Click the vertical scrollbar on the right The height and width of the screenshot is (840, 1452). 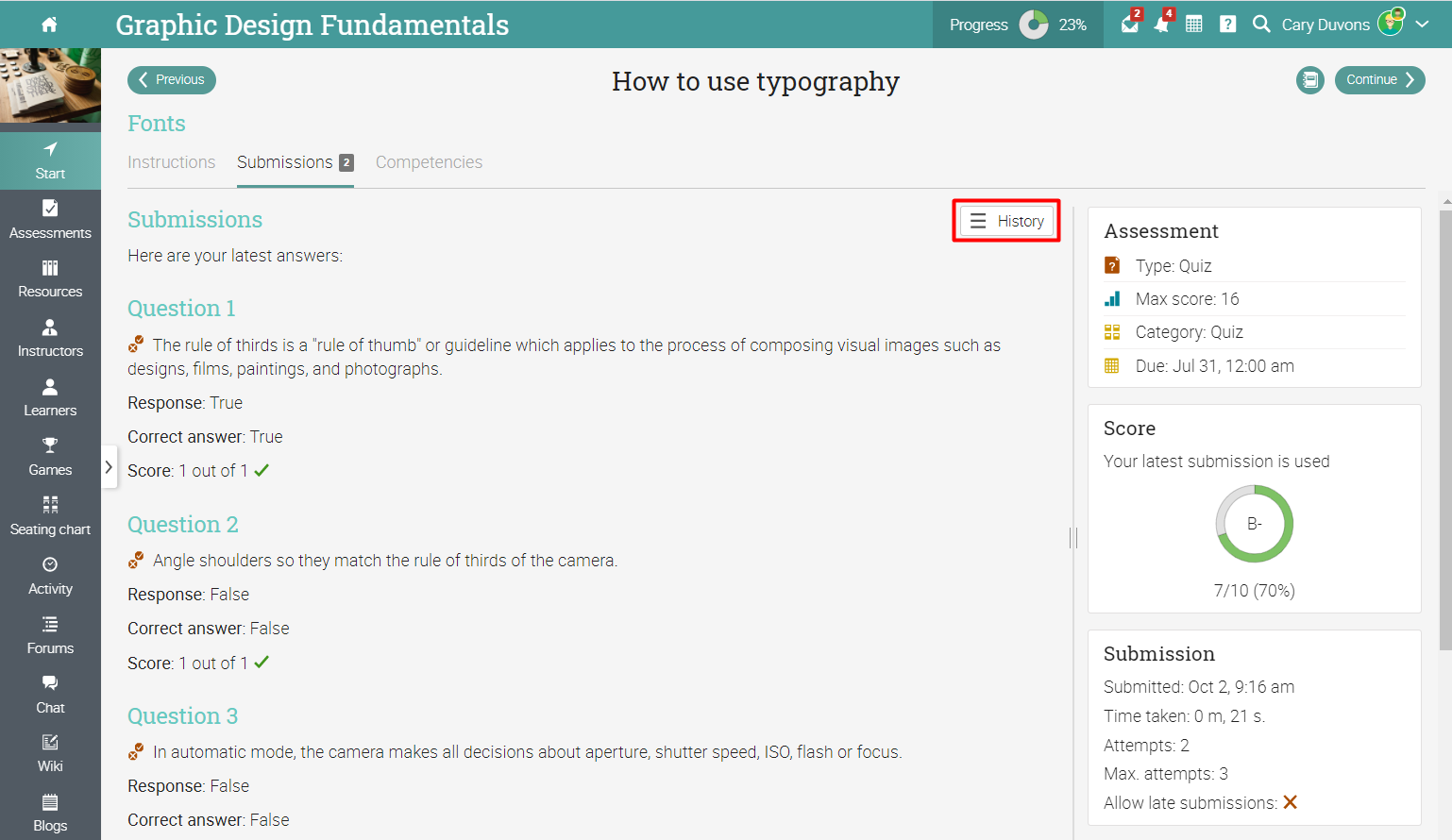point(1445,429)
